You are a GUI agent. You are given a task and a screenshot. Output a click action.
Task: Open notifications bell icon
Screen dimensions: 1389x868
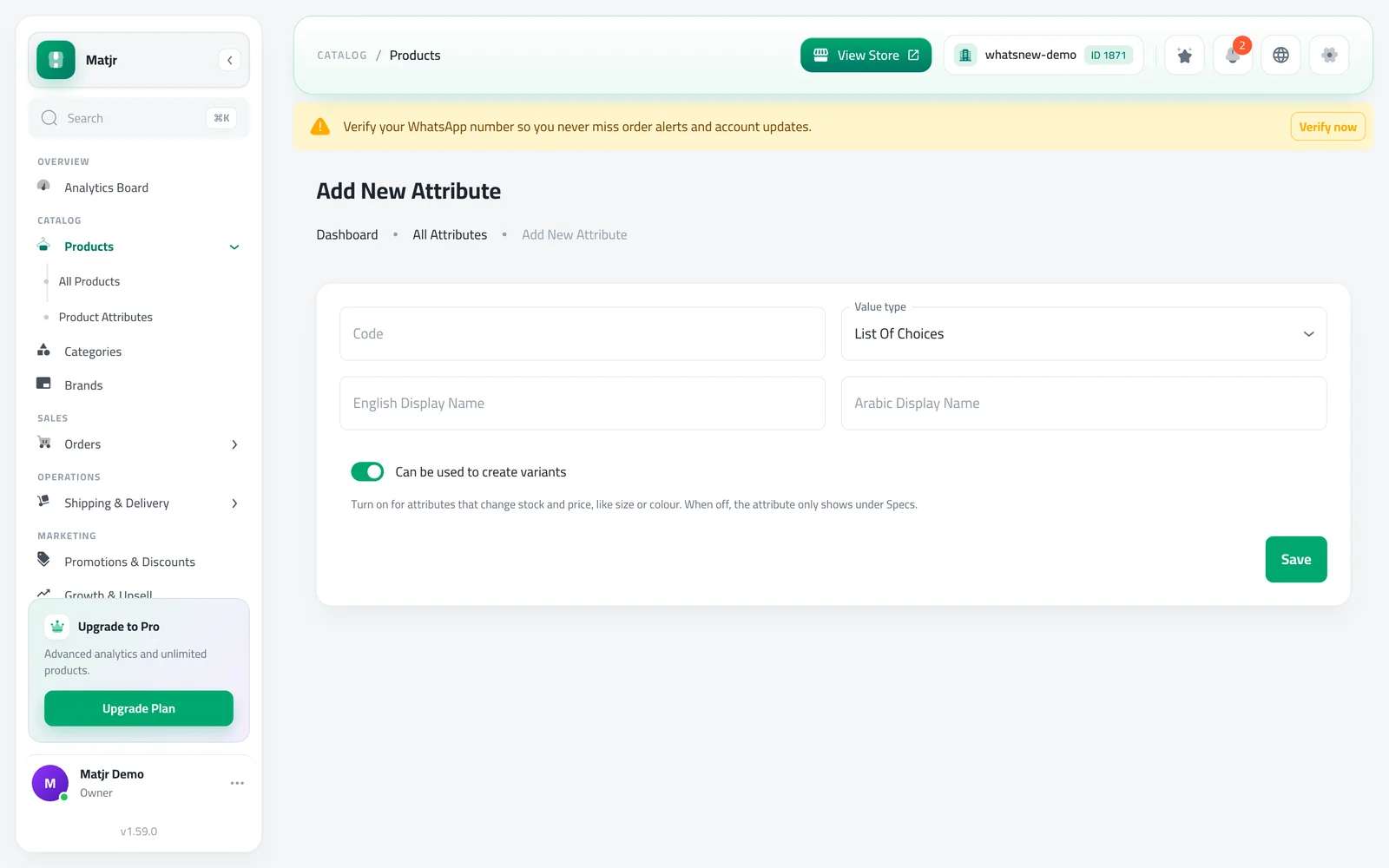[x=1233, y=56]
